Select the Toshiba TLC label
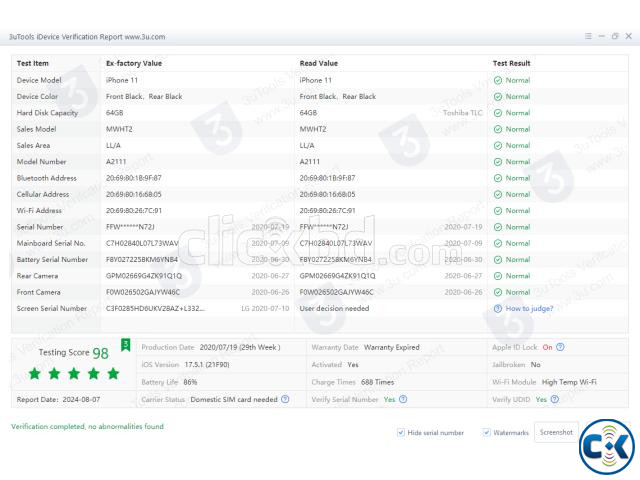Screen dimensions: 640x480 [x=462, y=113]
